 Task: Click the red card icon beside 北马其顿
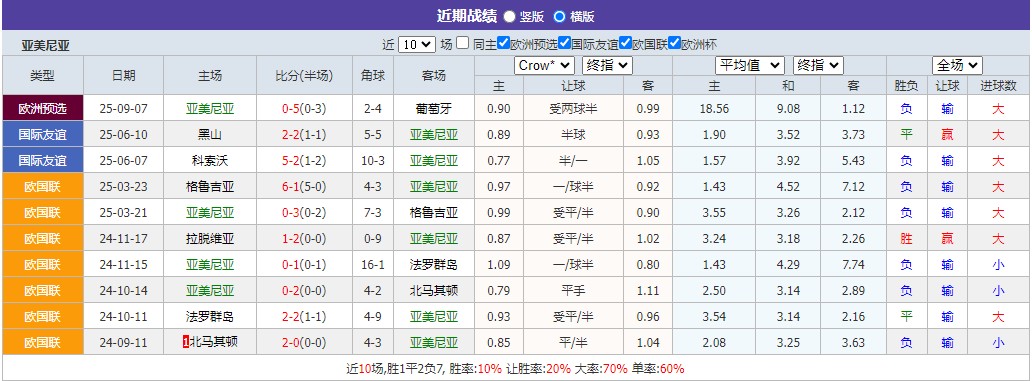coord(186,342)
